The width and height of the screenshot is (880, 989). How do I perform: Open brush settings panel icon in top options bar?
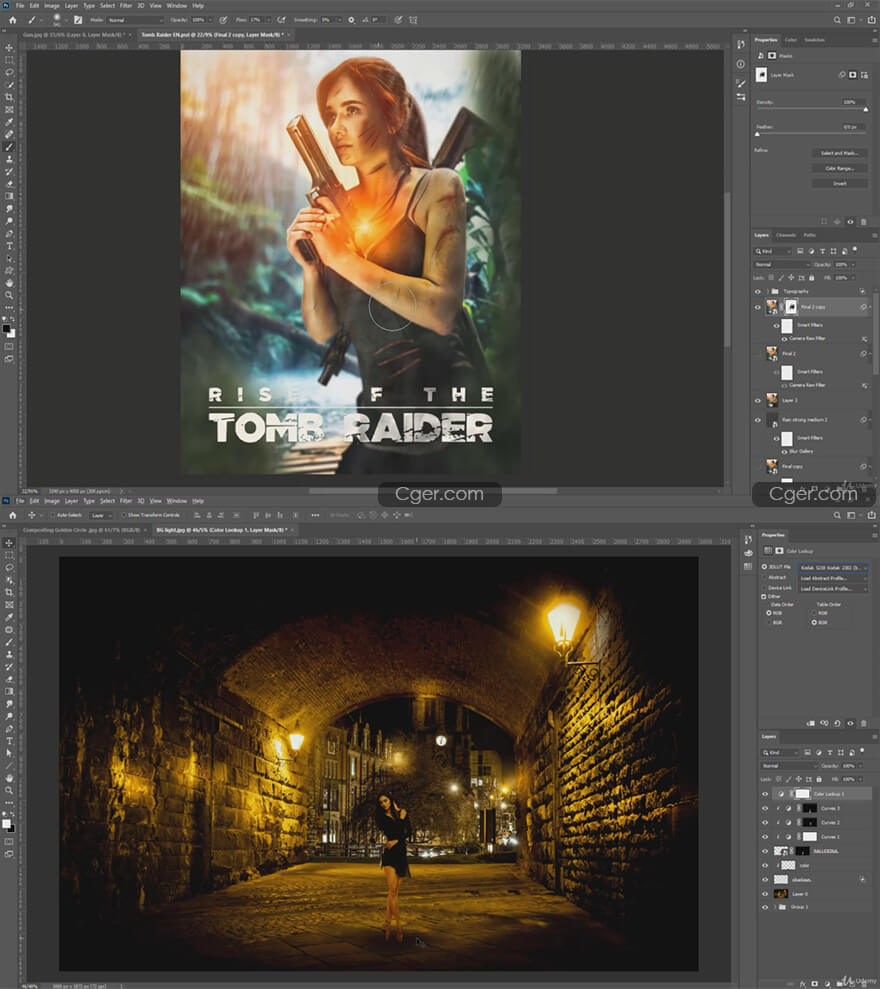point(78,20)
